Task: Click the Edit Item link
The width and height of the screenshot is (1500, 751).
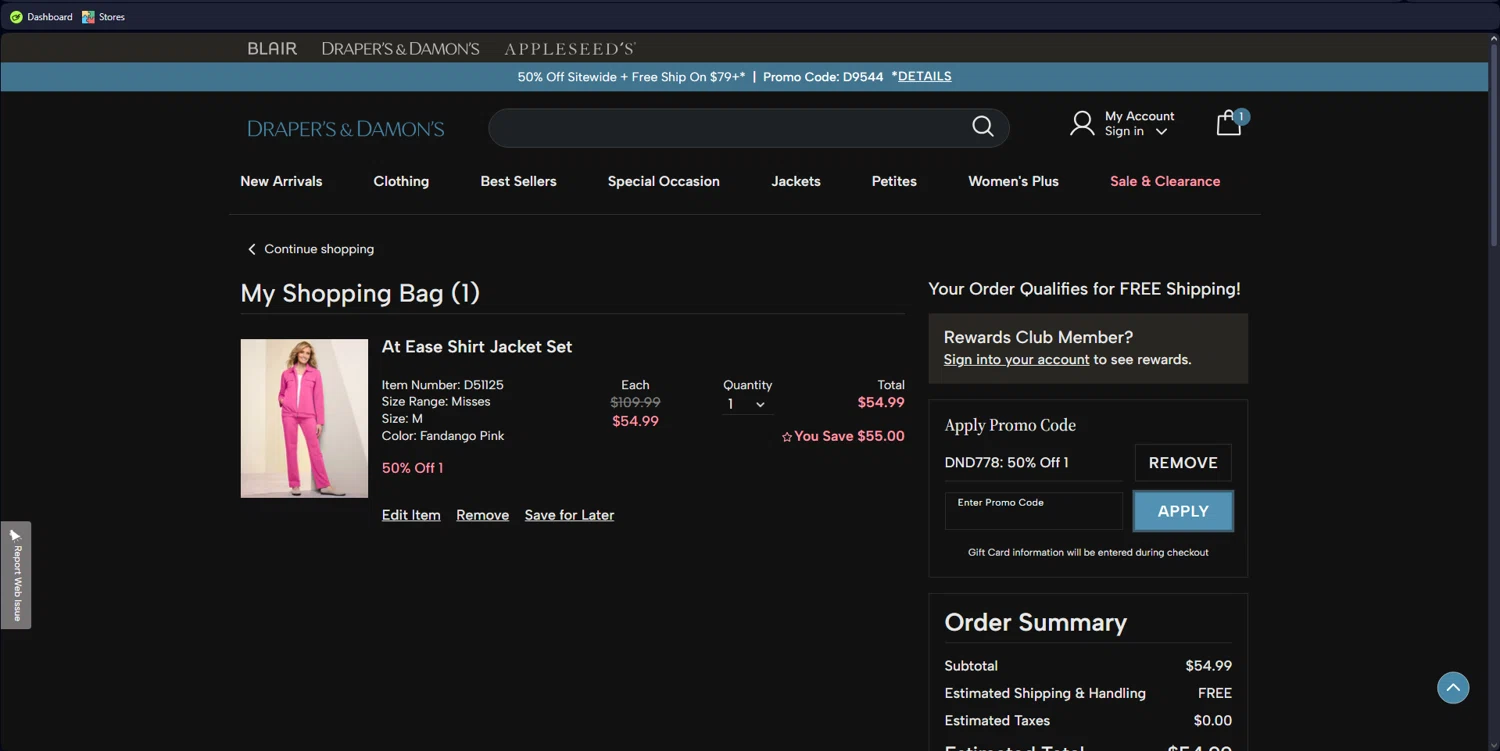Action: [x=411, y=515]
